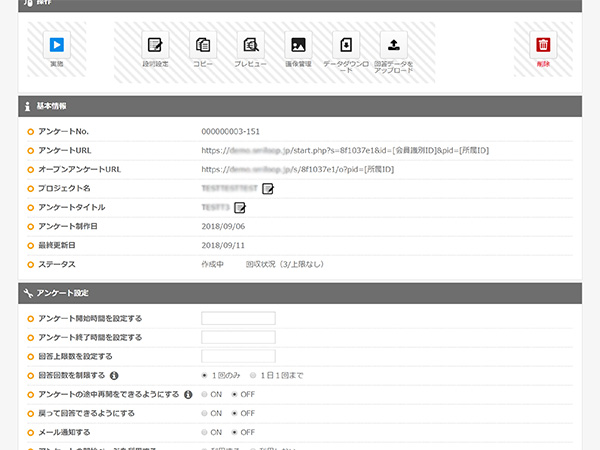Screen dimensions: 600x450
Task: Click the 回答上限数 input field
Action: [x=238, y=357]
